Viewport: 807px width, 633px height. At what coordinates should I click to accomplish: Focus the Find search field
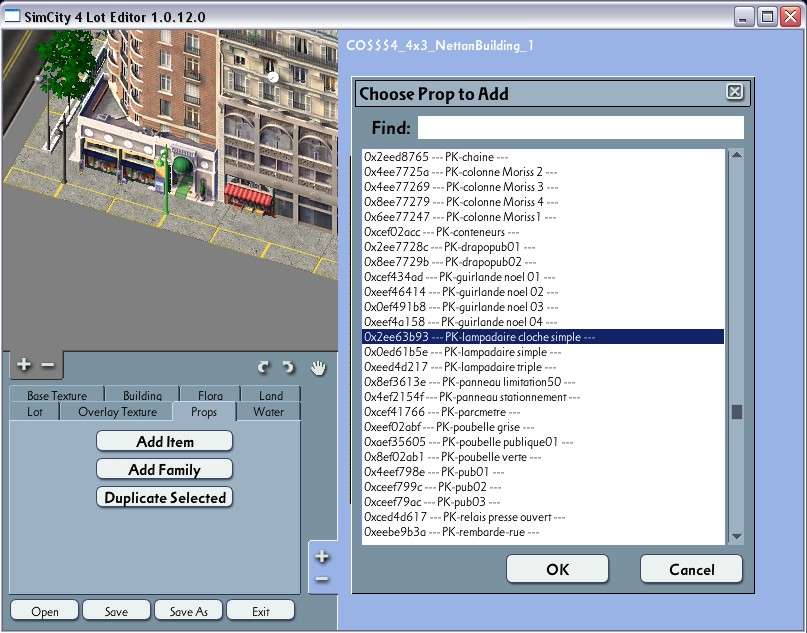pos(581,127)
